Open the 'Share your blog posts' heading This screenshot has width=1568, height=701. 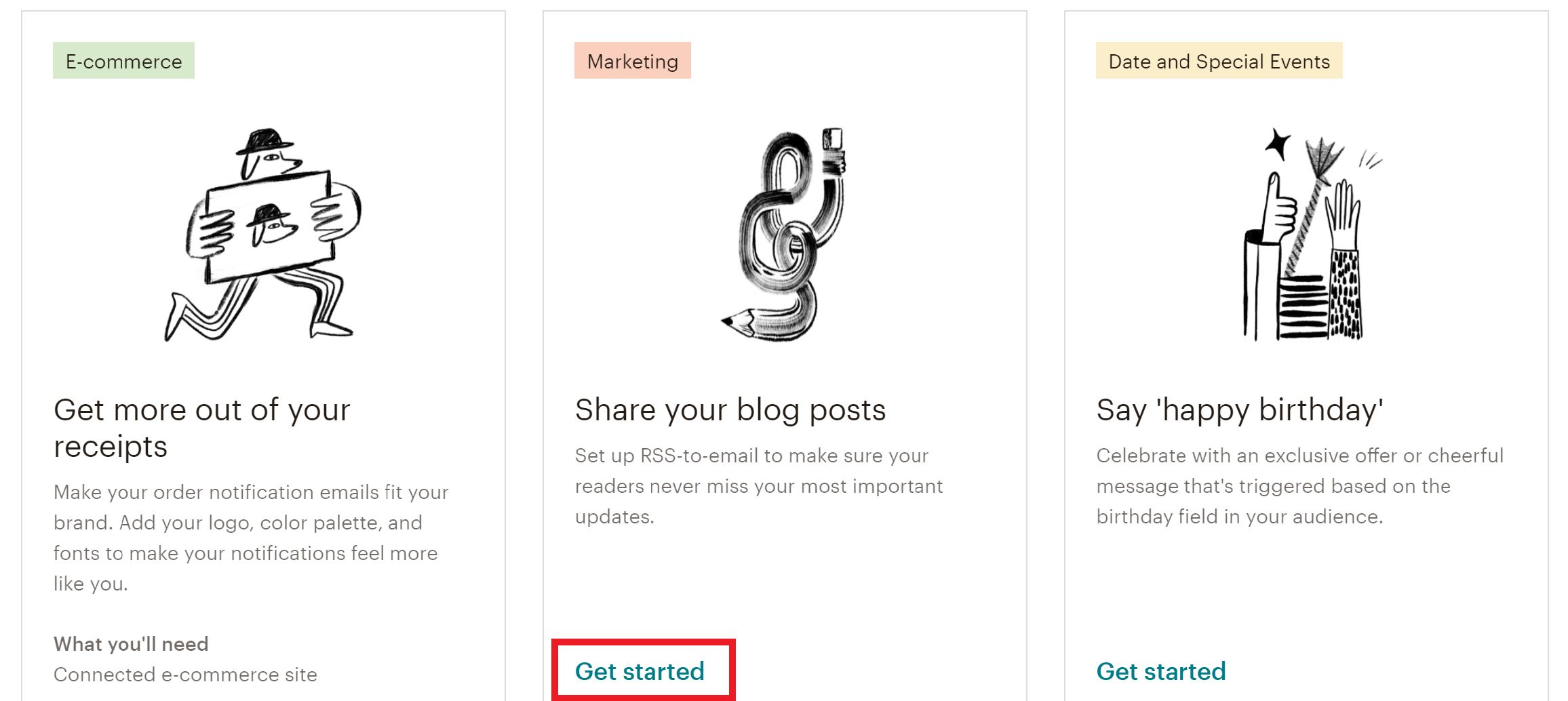point(730,410)
